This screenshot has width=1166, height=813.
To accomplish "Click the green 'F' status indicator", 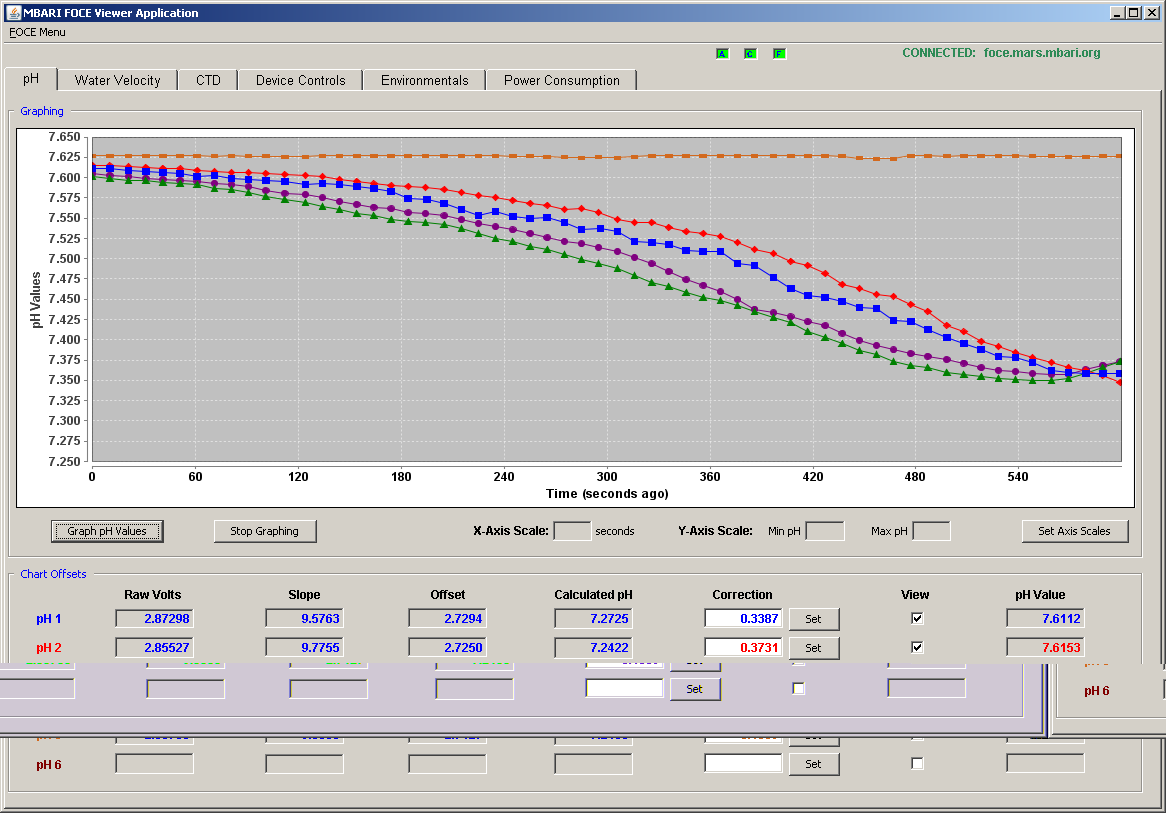I will point(779,54).
